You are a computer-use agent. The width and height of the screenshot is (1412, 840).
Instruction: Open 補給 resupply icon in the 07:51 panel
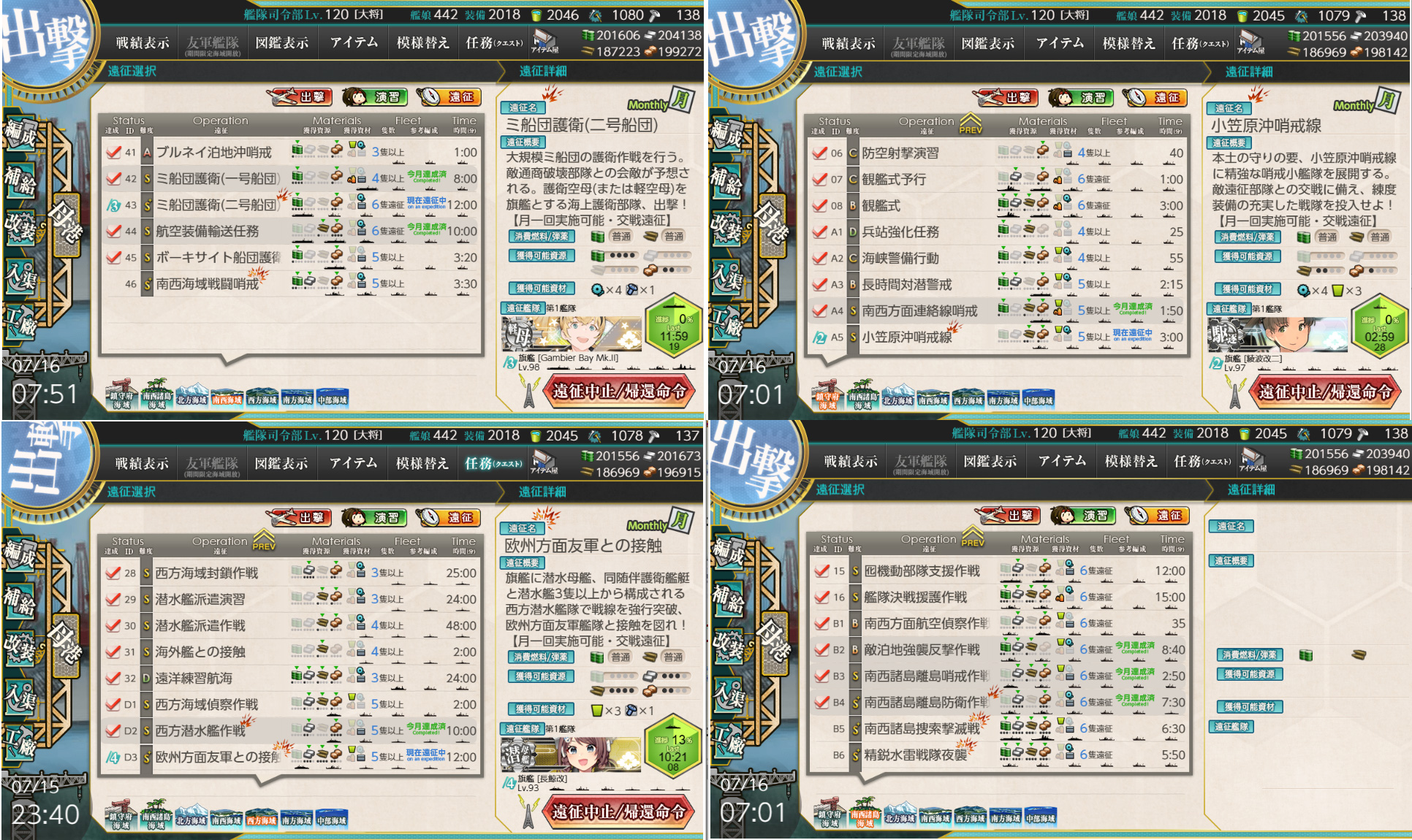19,181
